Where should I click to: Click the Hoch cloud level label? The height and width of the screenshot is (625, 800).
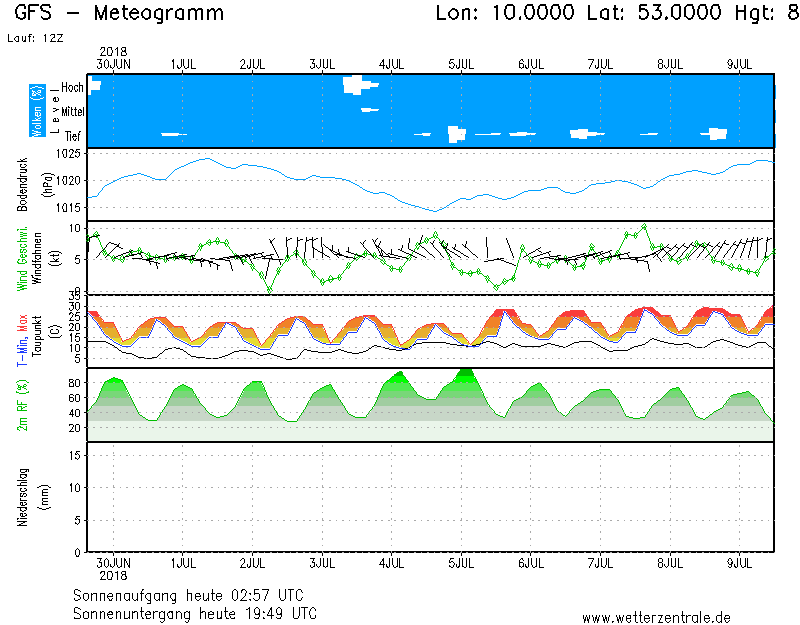(x=72, y=88)
